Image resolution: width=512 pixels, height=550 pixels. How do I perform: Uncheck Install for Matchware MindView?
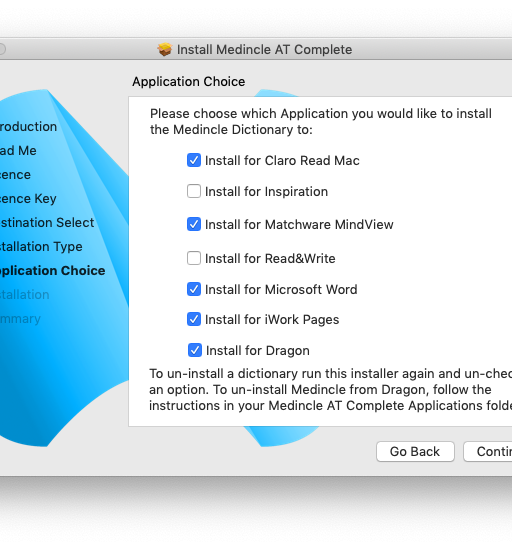coord(194,224)
